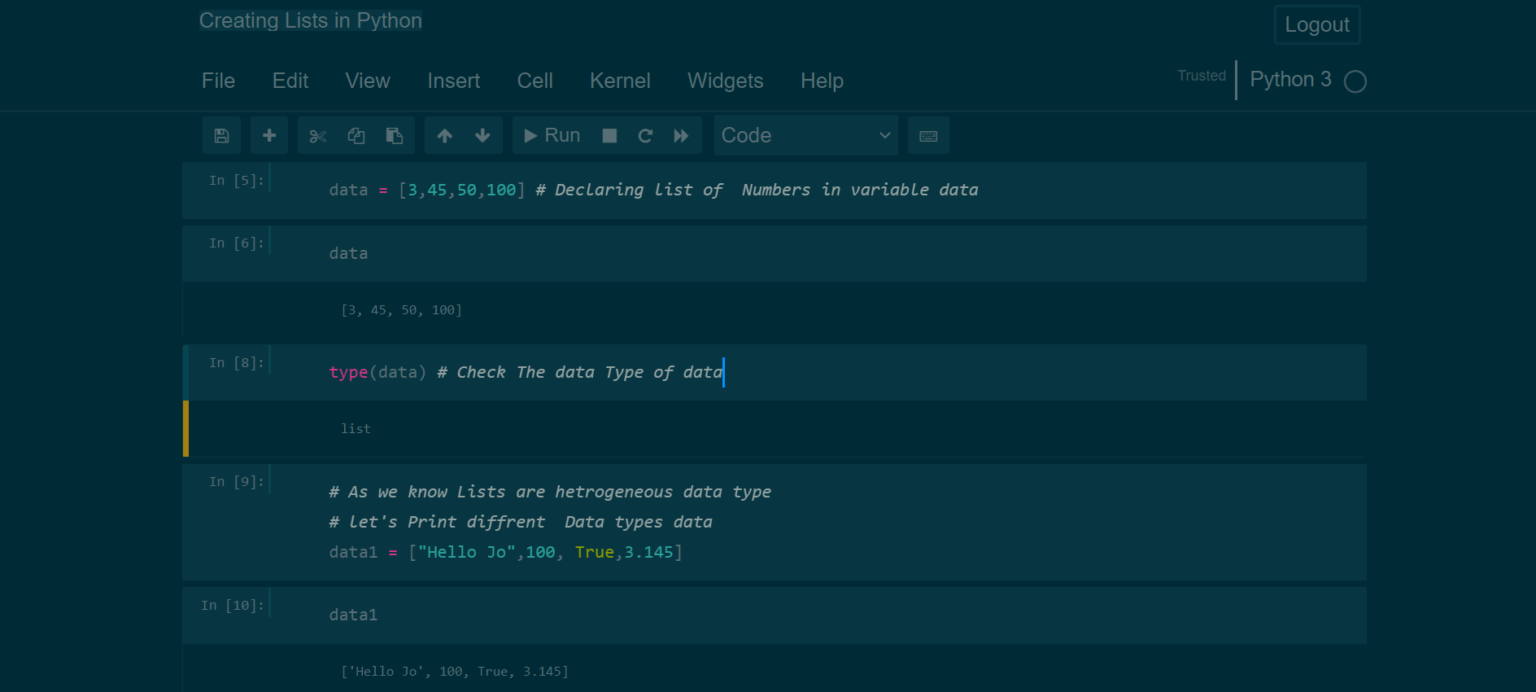Open the Edit menu
Image resolution: width=1536 pixels, height=692 pixels.
[290, 81]
